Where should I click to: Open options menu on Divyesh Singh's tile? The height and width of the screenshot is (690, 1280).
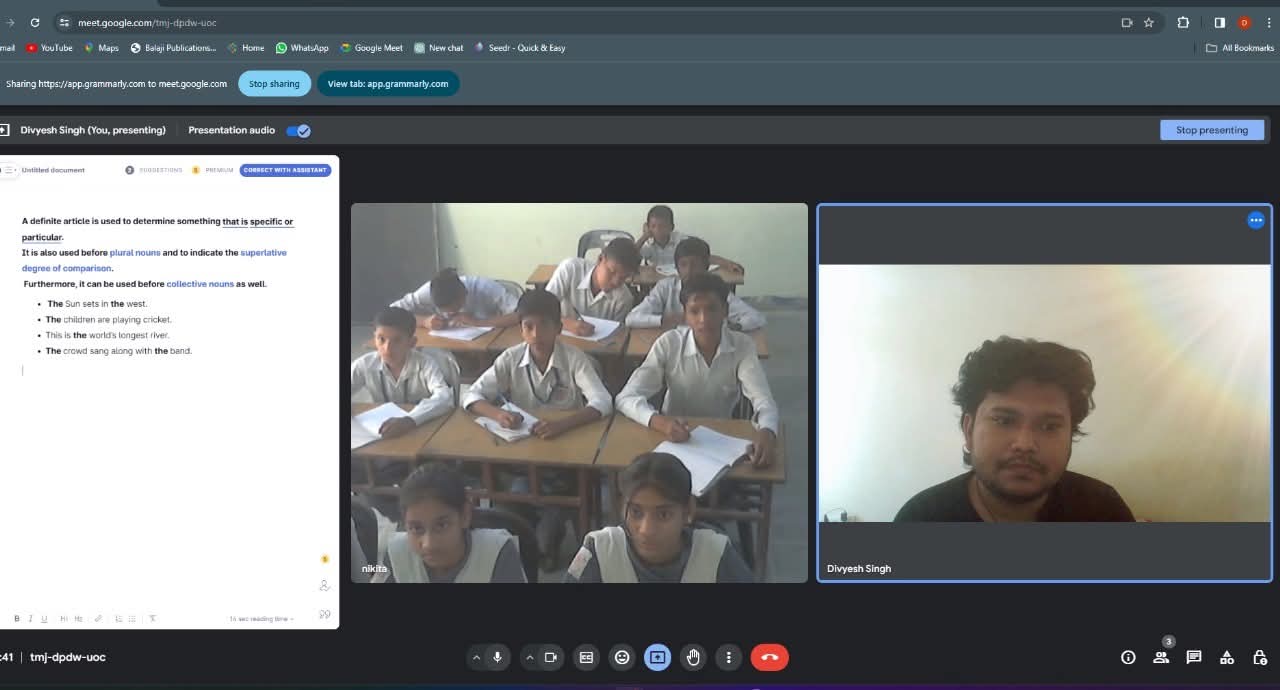point(1256,220)
